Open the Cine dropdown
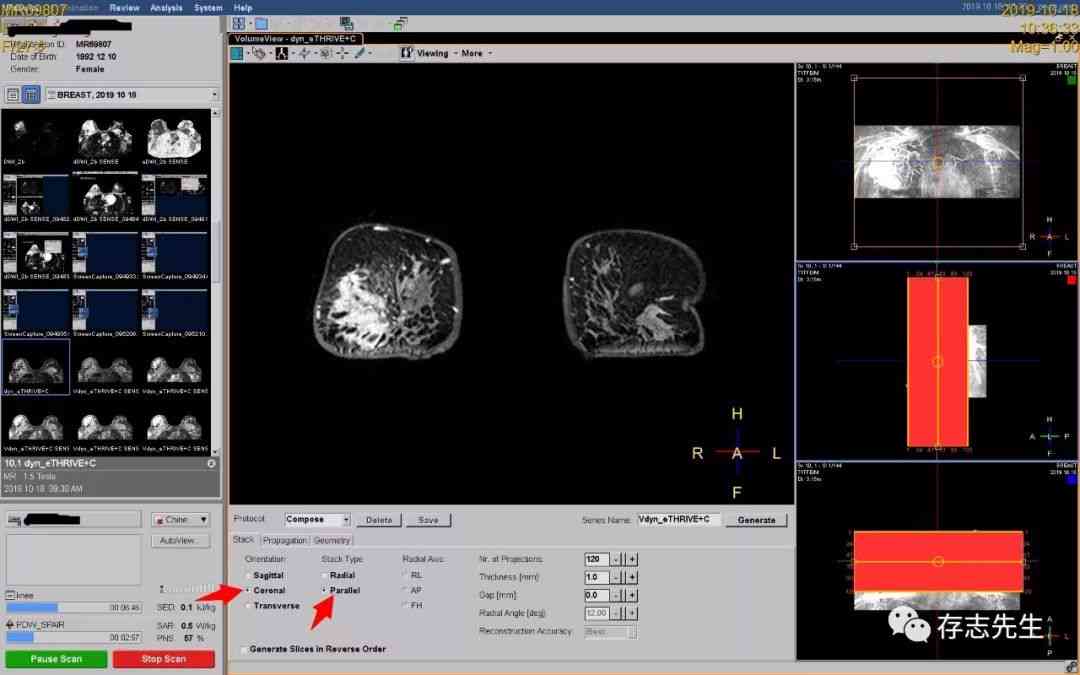This screenshot has height=675, width=1080. [180, 519]
